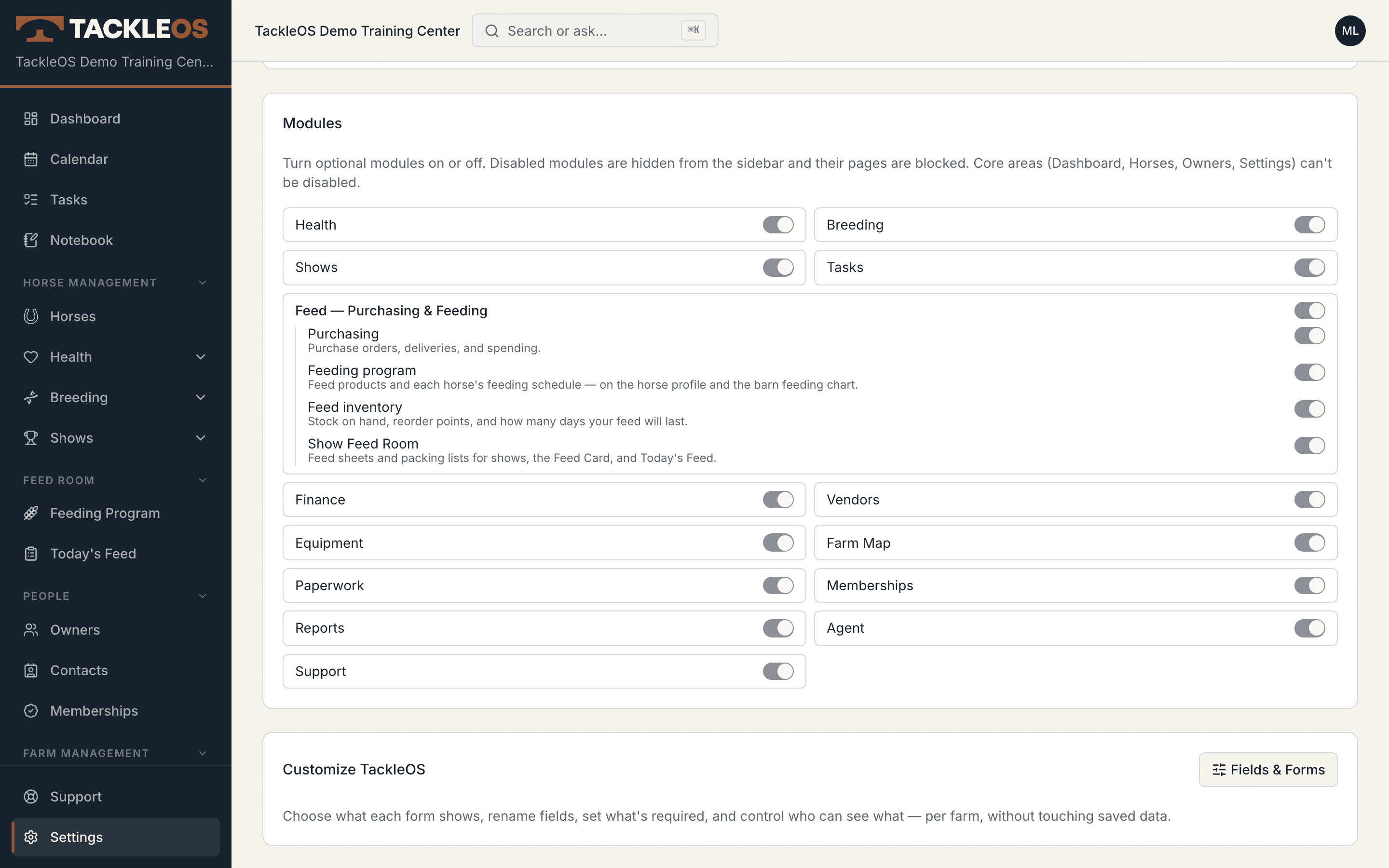Screen dimensions: 1389x868
Task: Collapse the Horse Management section chevron
Action: [202, 283]
